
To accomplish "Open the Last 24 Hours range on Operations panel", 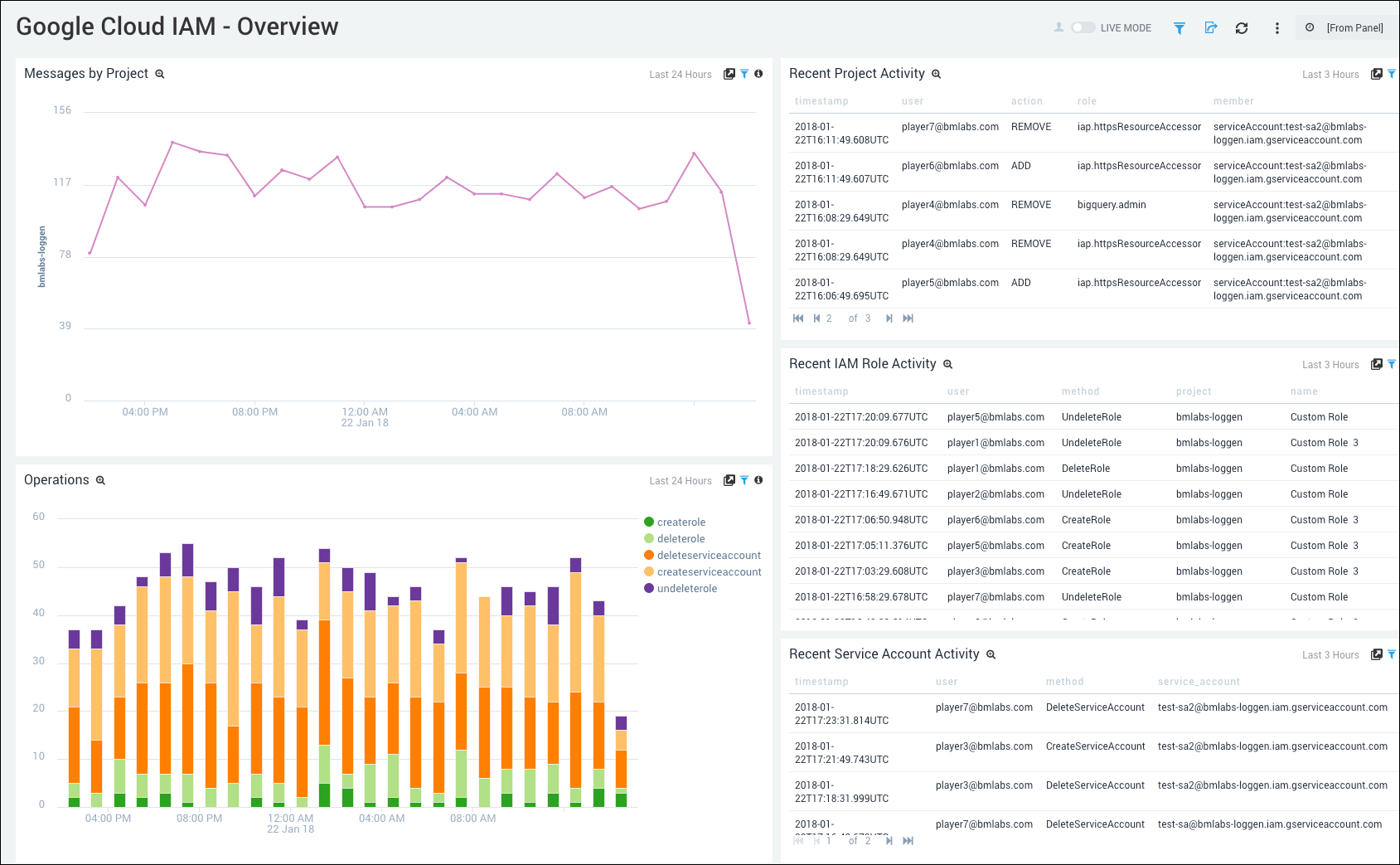I will tap(680, 480).
